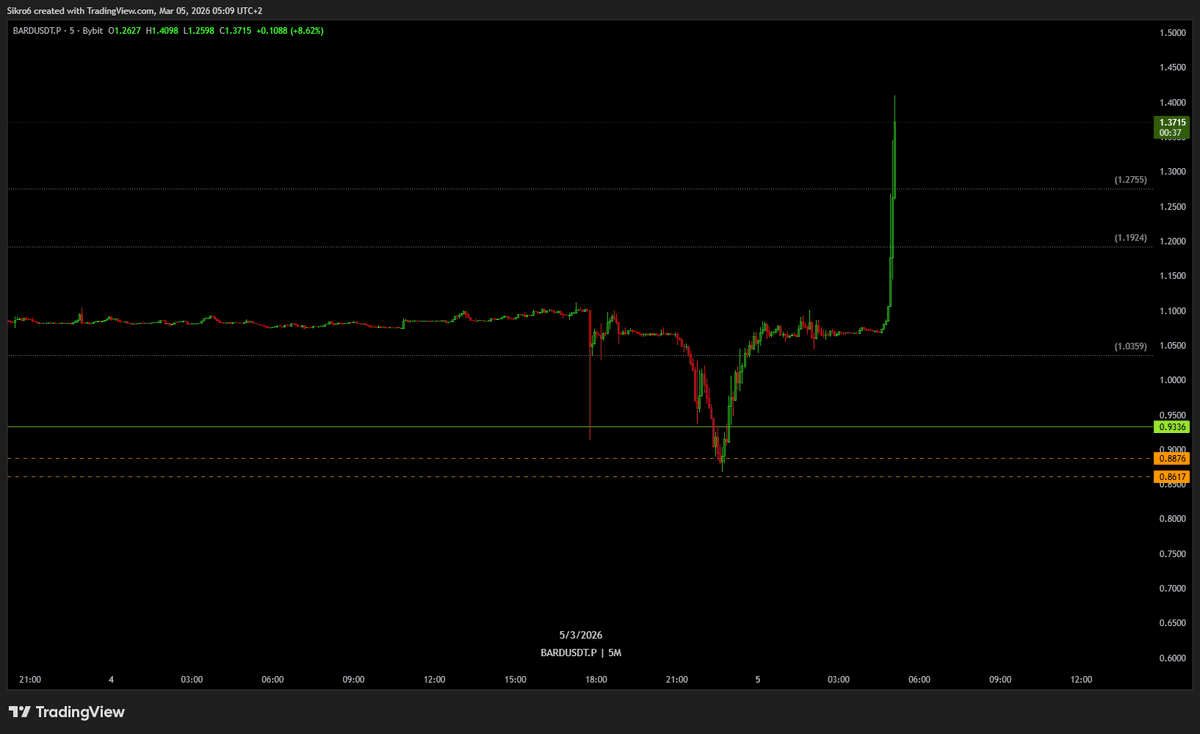
Task: Click the BARDUSDT.P symbol name in header
Action: pyautogui.click(x=39, y=30)
